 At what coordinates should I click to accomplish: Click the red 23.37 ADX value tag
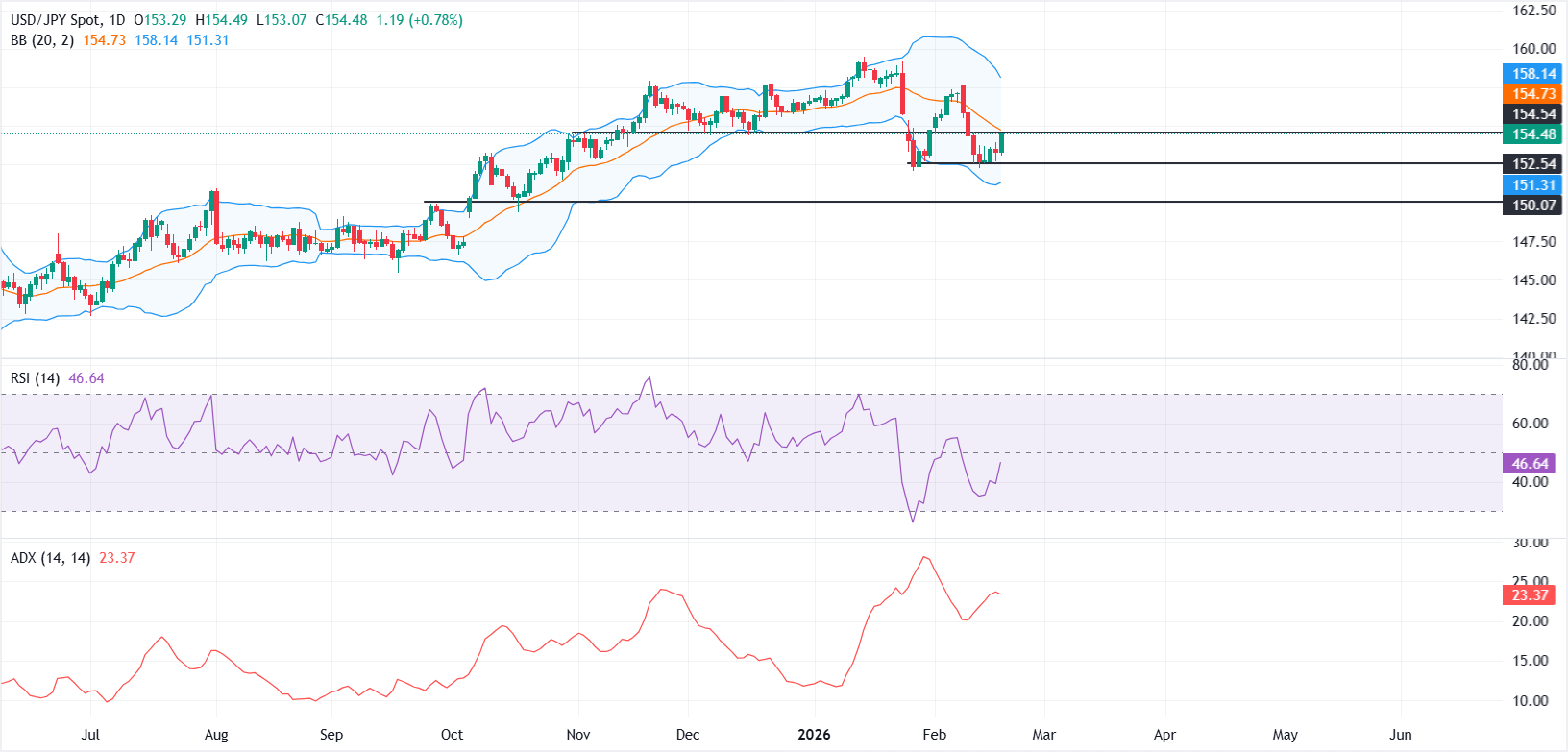[x=1530, y=595]
